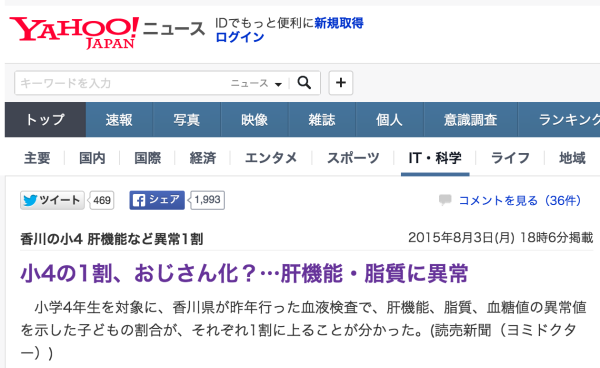Click the tweet count 469 bubble
The height and width of the screenshot is (368, 600).
tap(101, 200)
